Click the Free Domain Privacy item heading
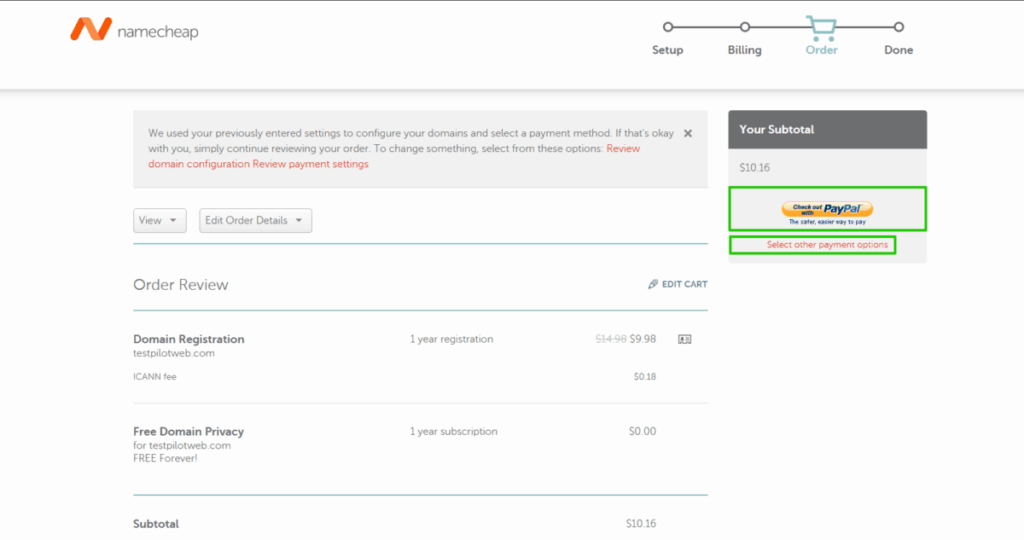The image size is (1024, 540). 188,431
